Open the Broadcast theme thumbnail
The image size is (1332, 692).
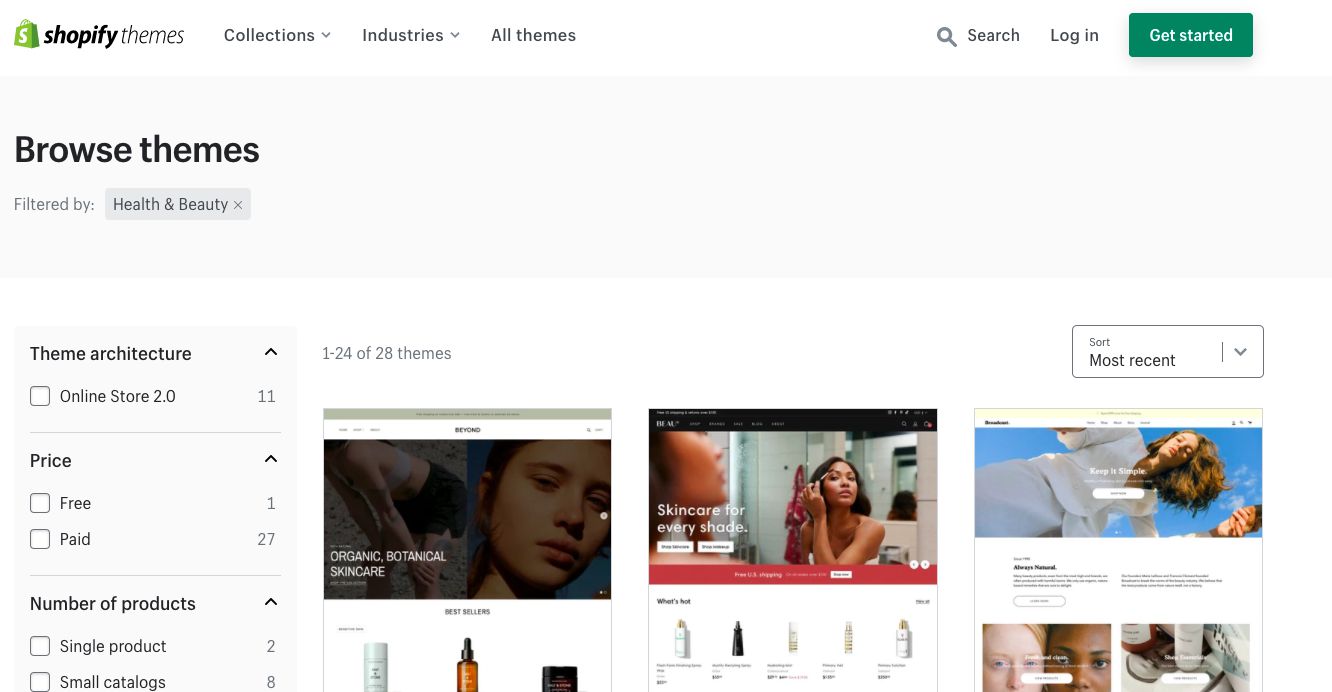(x=1118, y=550)
